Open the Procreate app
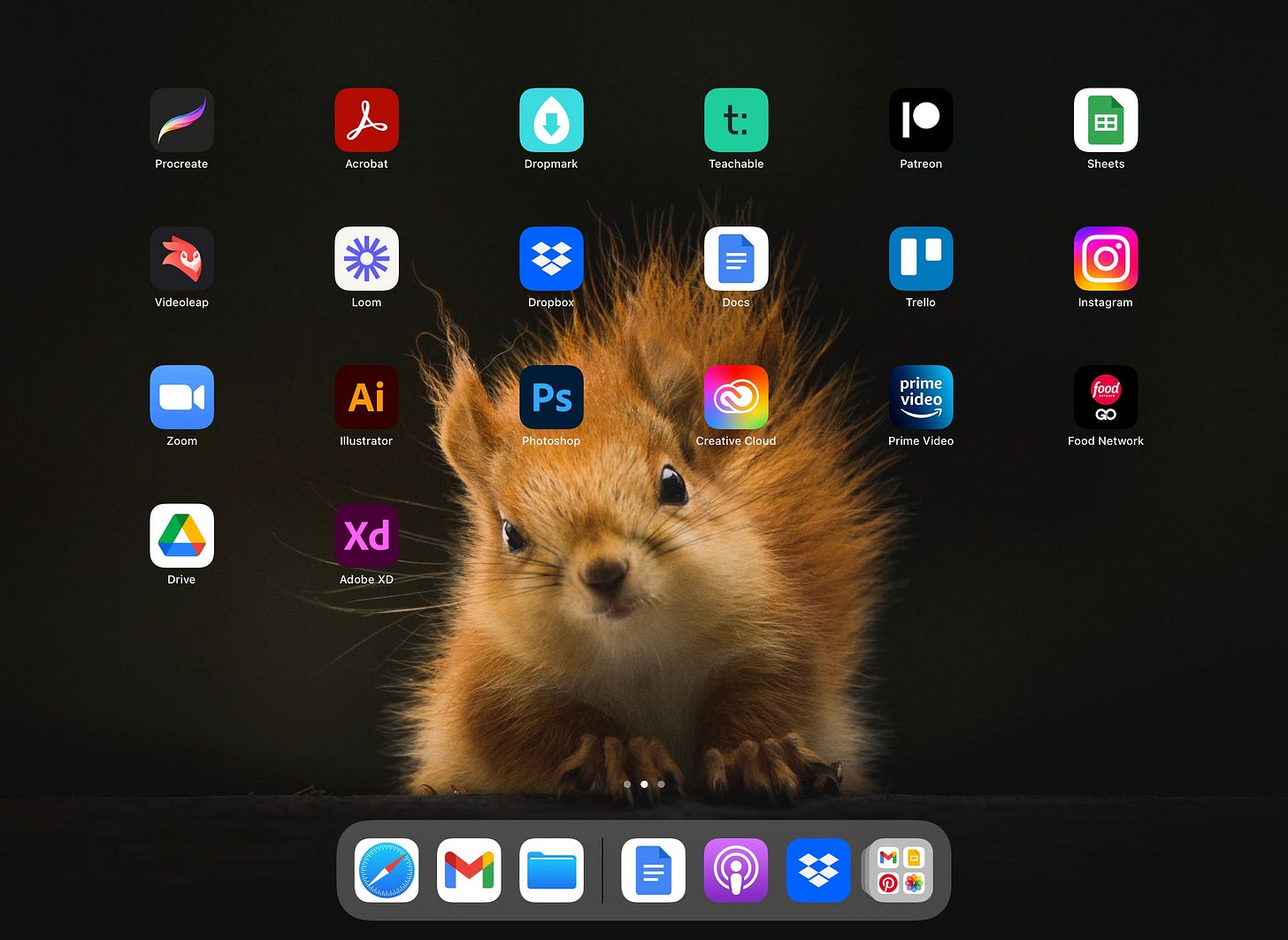 pos(181,120)
